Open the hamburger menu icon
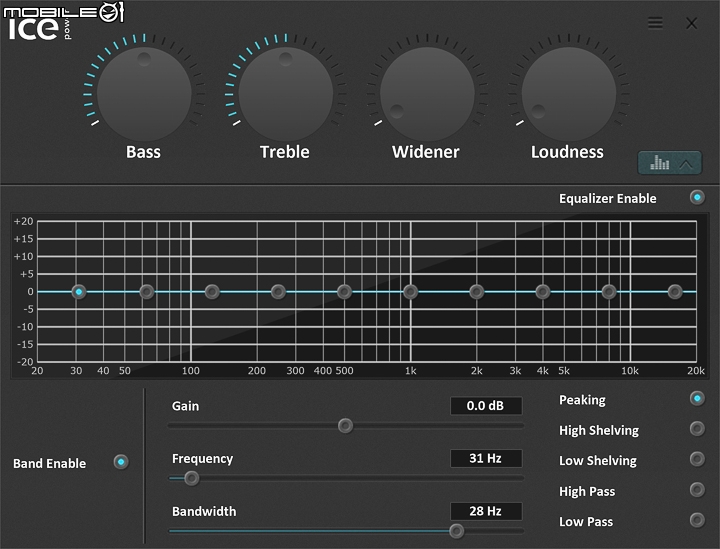Viewport: 720px width, 549px height. (x=655, y=22)
